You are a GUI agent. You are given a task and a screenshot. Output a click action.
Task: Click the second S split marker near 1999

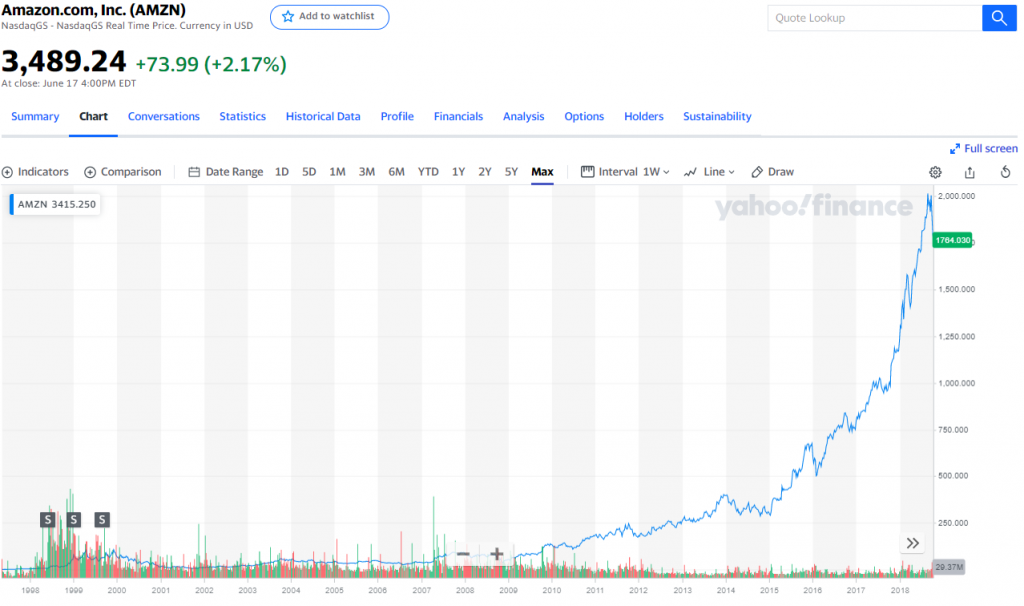click(74, 520)
